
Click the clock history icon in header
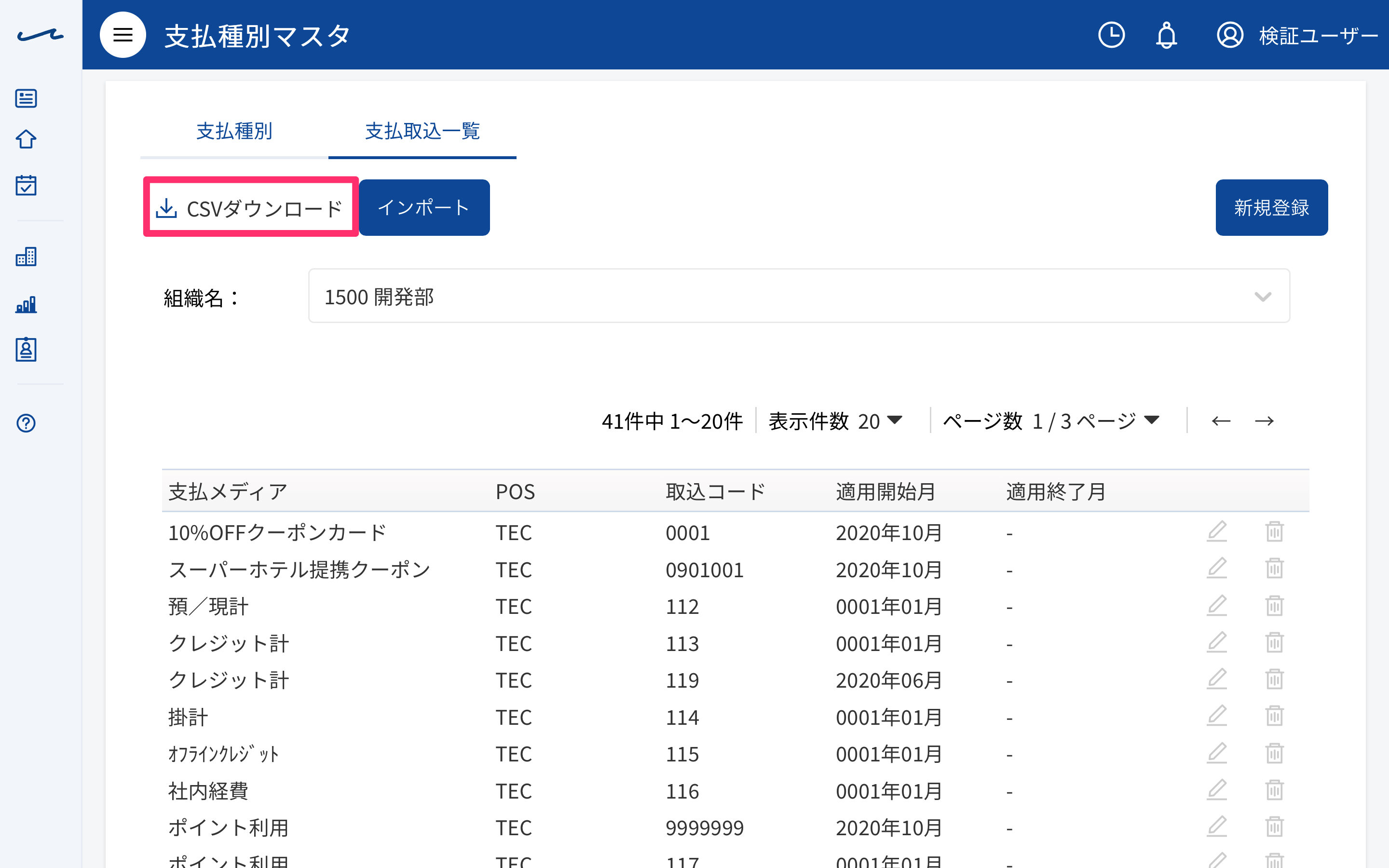pos(1111,35)
